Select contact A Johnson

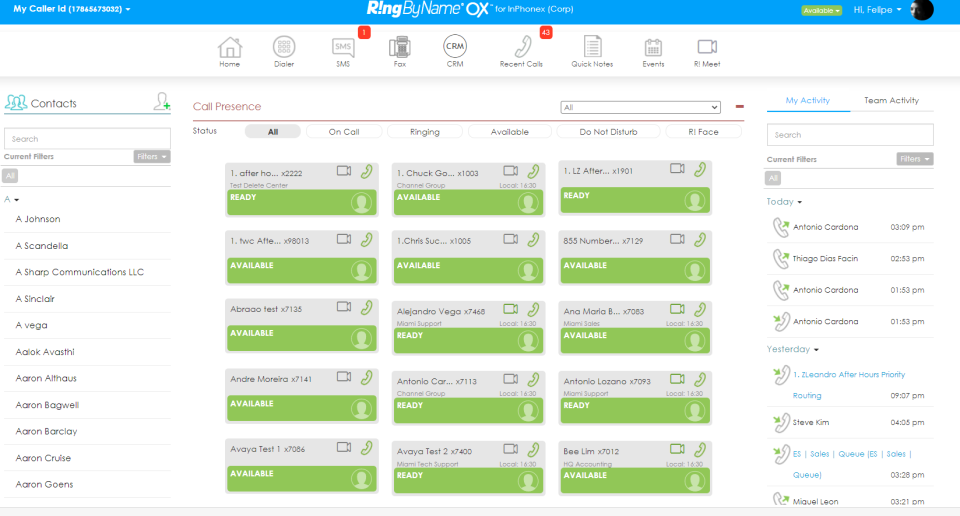point(38,219)
